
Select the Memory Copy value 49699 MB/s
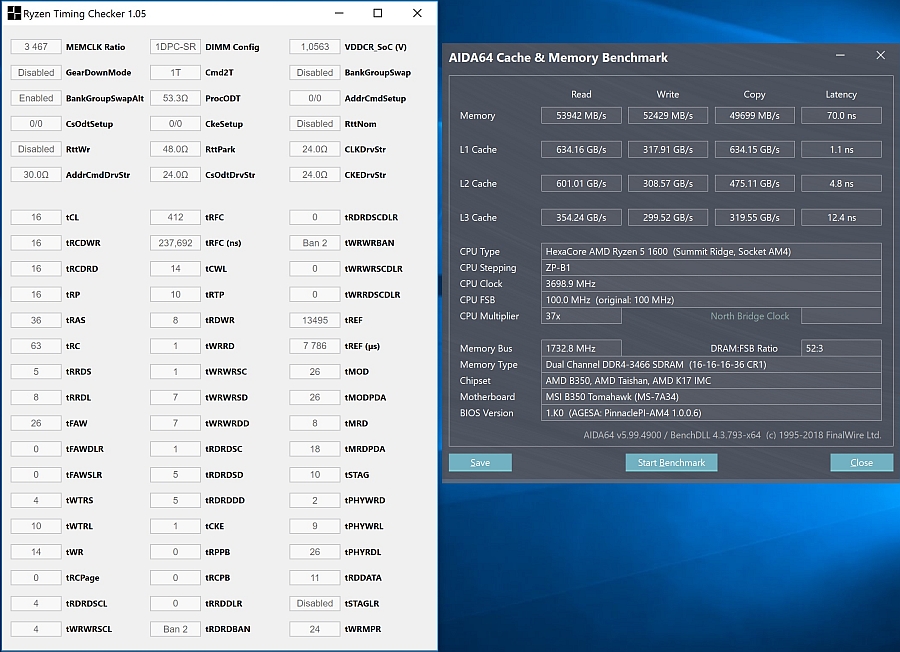coord(754,115)
